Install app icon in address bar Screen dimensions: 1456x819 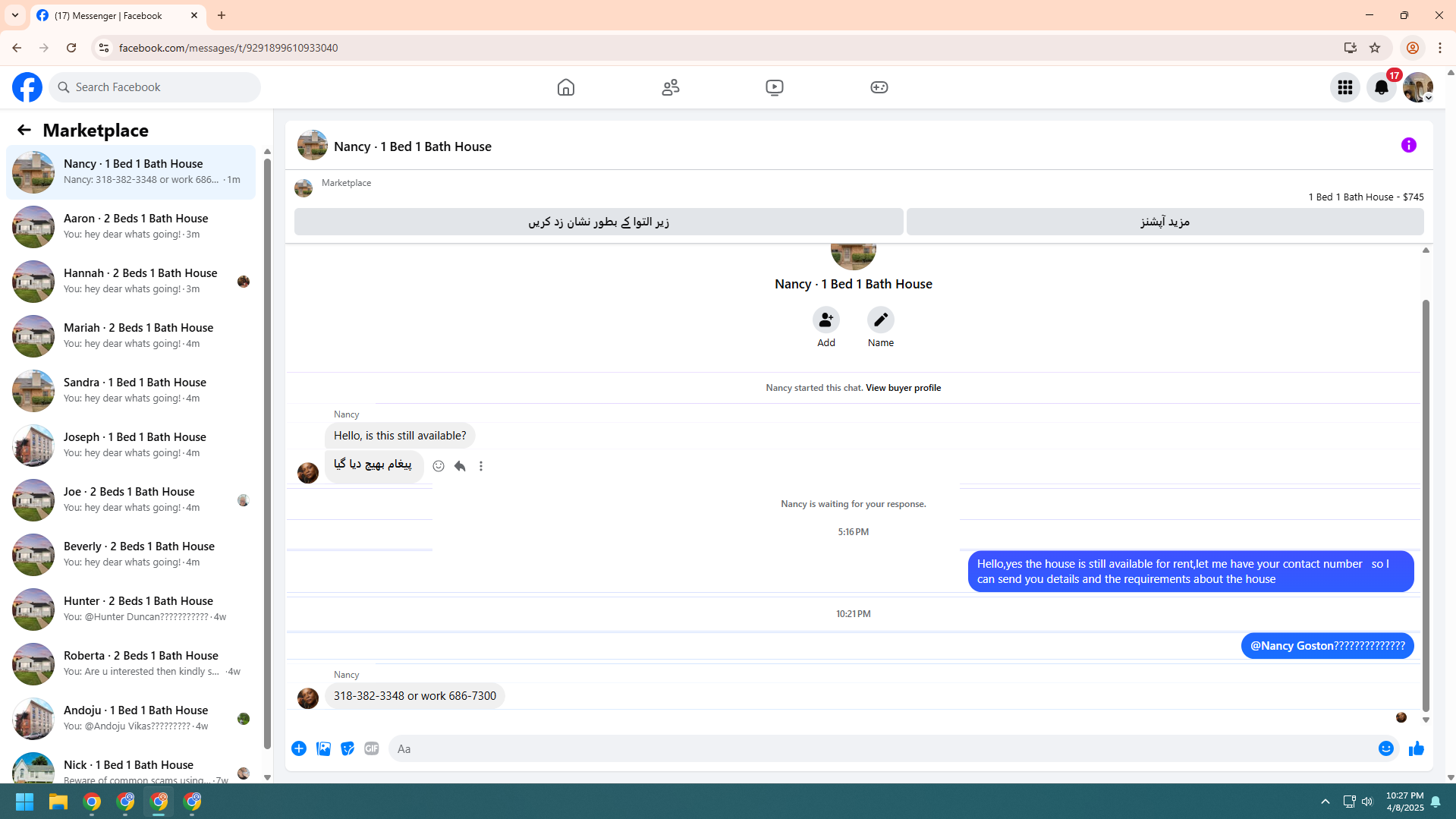click(x=1350, y=48)
